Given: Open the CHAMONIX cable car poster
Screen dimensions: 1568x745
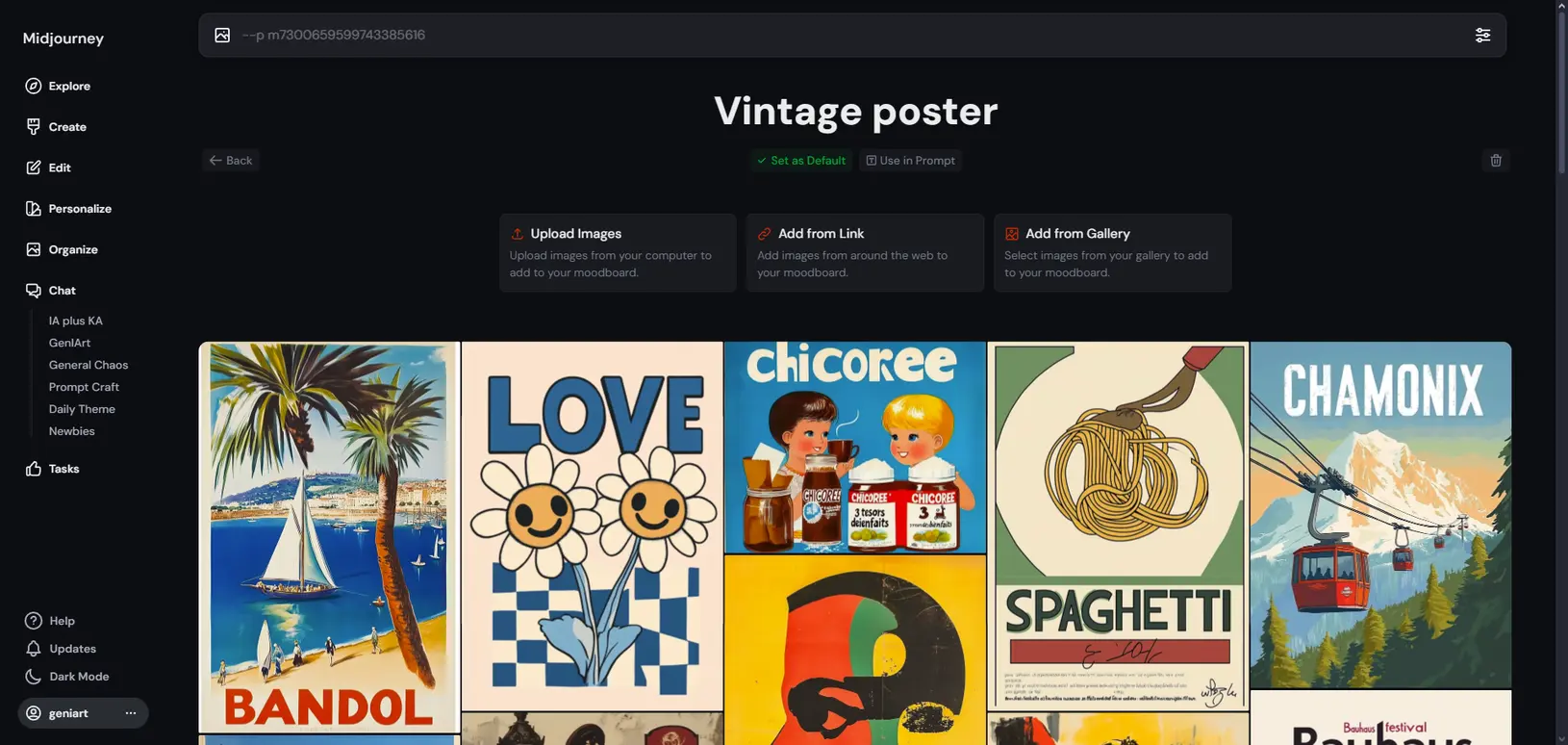Looking at the screenshot, I should (1380, 515).
